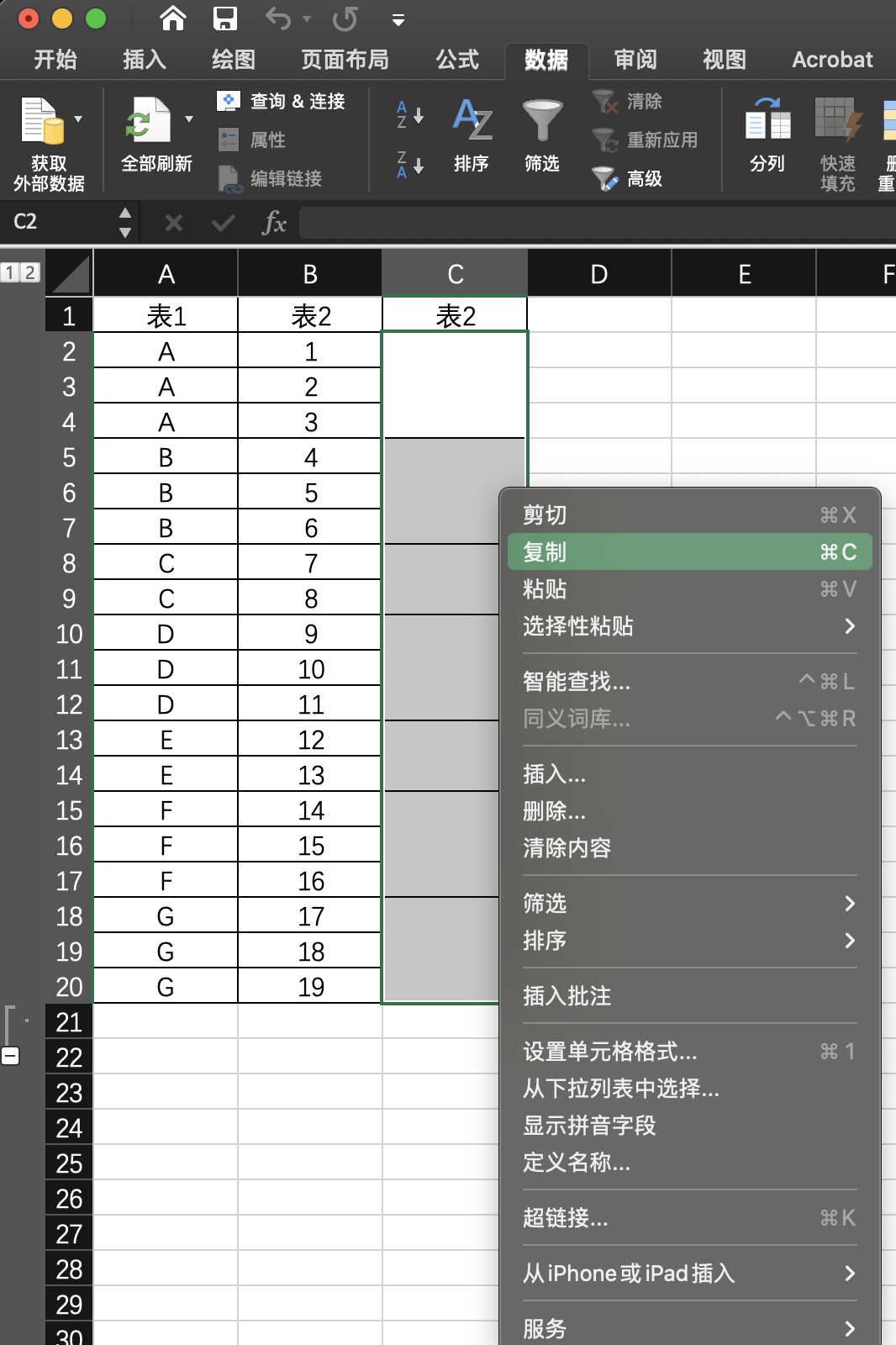Click the fx insert function icon

[x=274, y=223]
